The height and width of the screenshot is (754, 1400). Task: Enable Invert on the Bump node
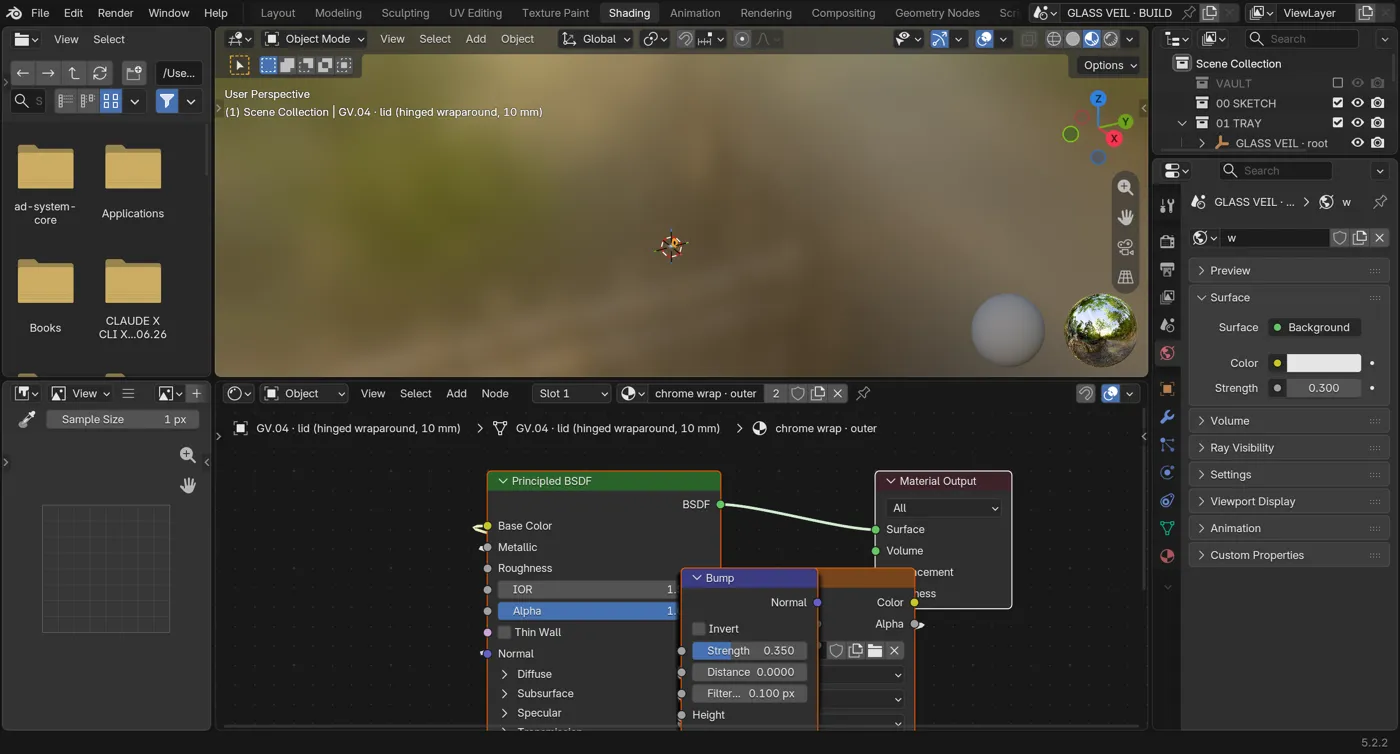[699, 628]
